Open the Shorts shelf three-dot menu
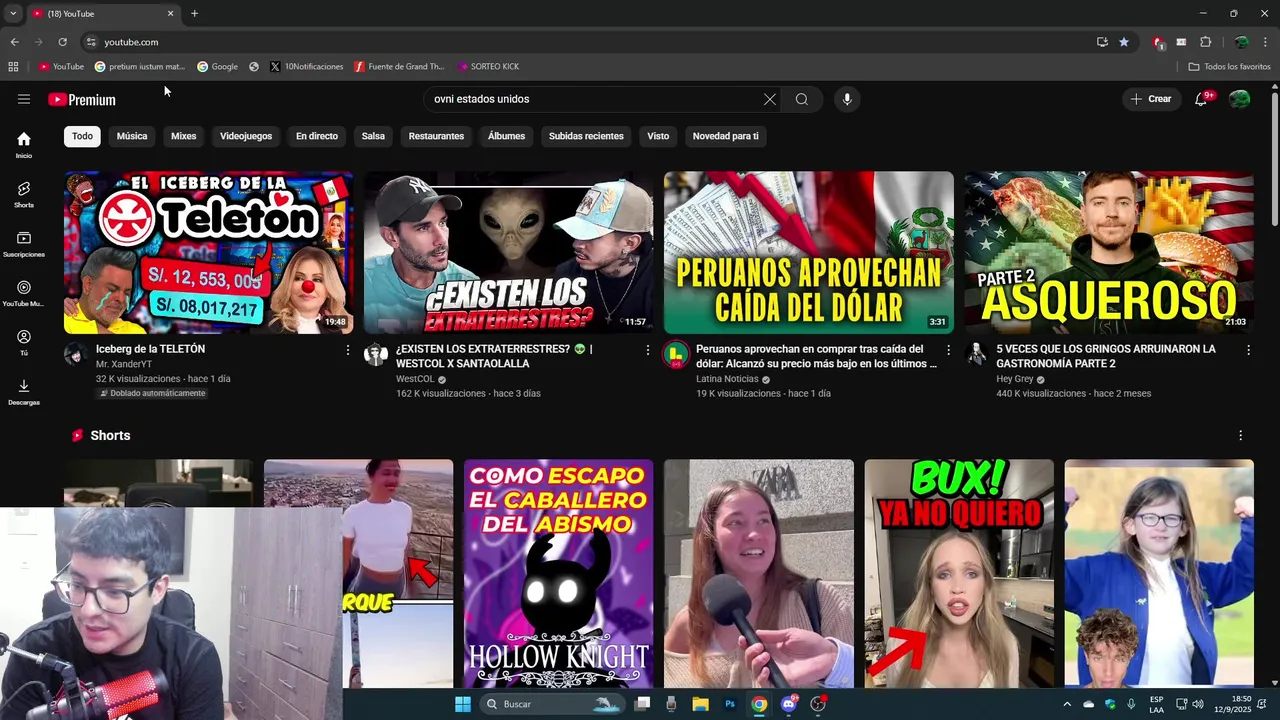Screen dimensions: 1280x720 1241,436
